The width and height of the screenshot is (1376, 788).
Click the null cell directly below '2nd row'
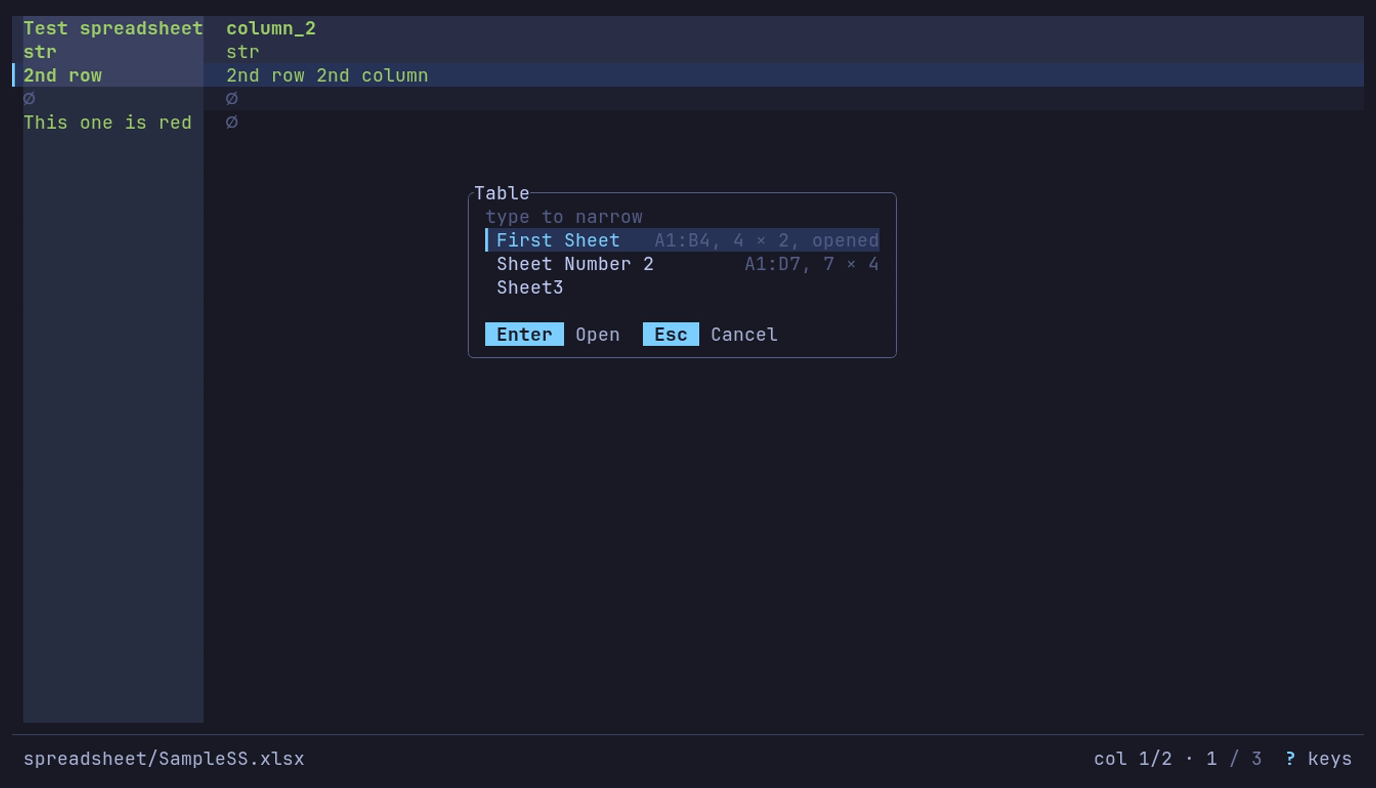(29, 99)
